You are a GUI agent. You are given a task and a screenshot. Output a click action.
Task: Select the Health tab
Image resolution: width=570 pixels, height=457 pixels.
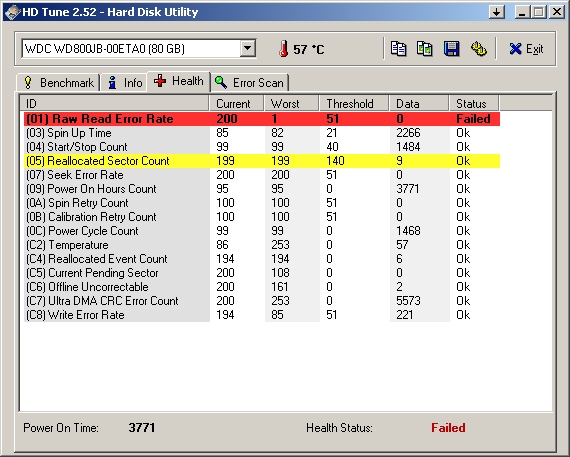(x=178, y=81)
